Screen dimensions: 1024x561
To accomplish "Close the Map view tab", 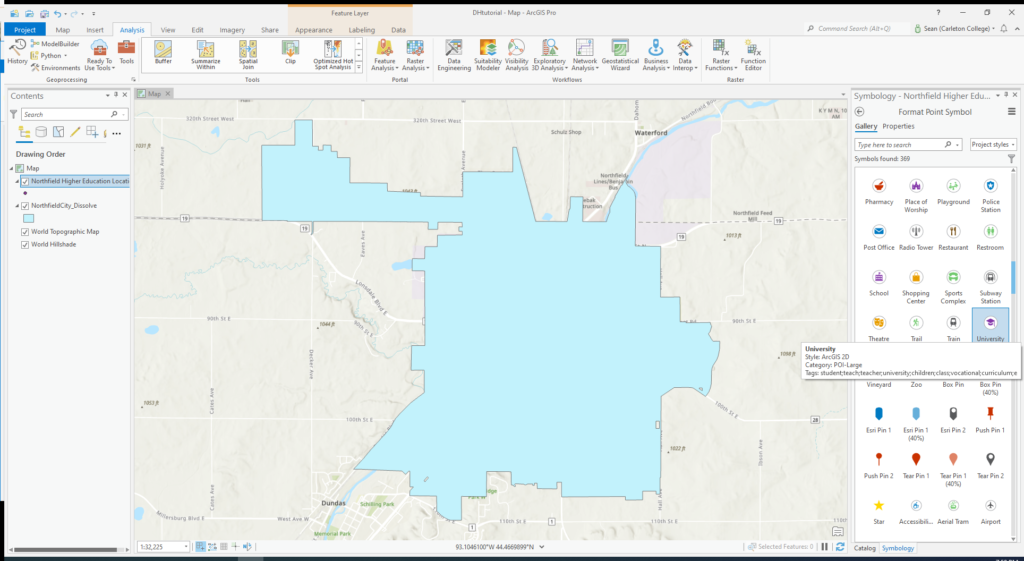I will (168, 94).
